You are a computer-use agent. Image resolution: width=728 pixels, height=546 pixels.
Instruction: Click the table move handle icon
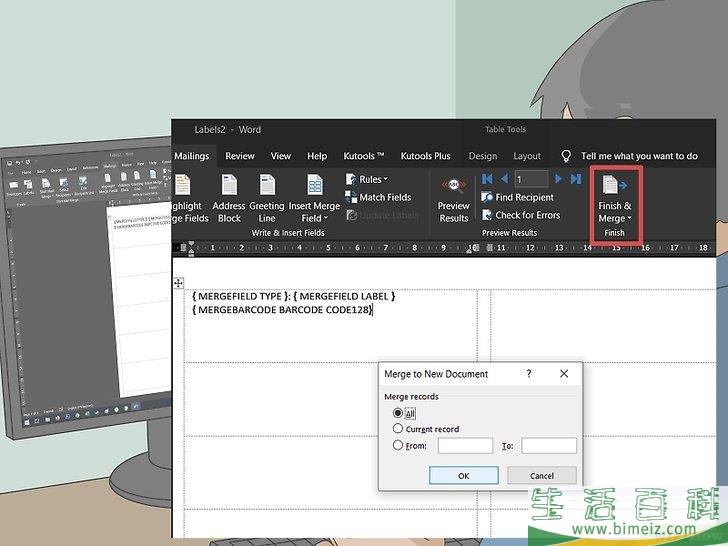click(x=179, y=283)
